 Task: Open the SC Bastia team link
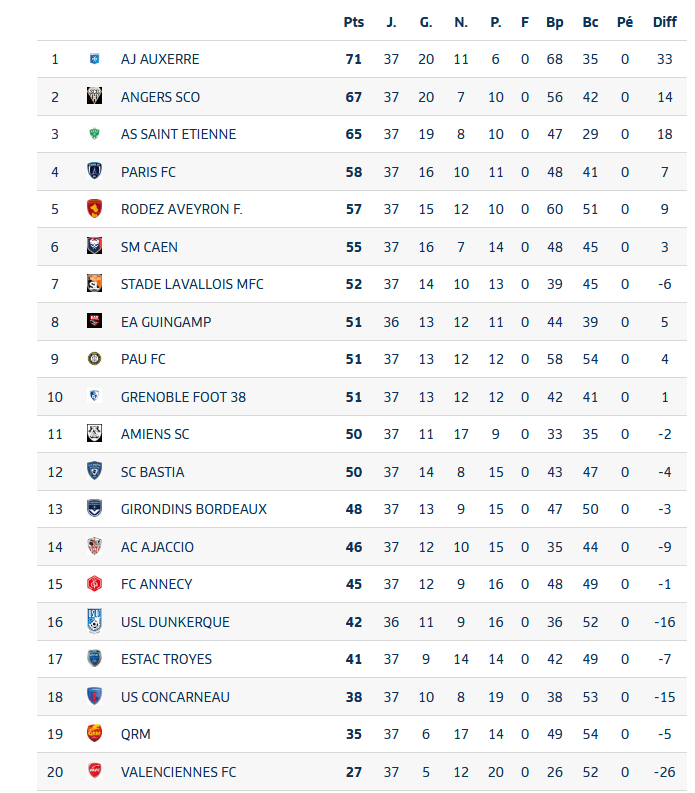(x=153, y=472)
